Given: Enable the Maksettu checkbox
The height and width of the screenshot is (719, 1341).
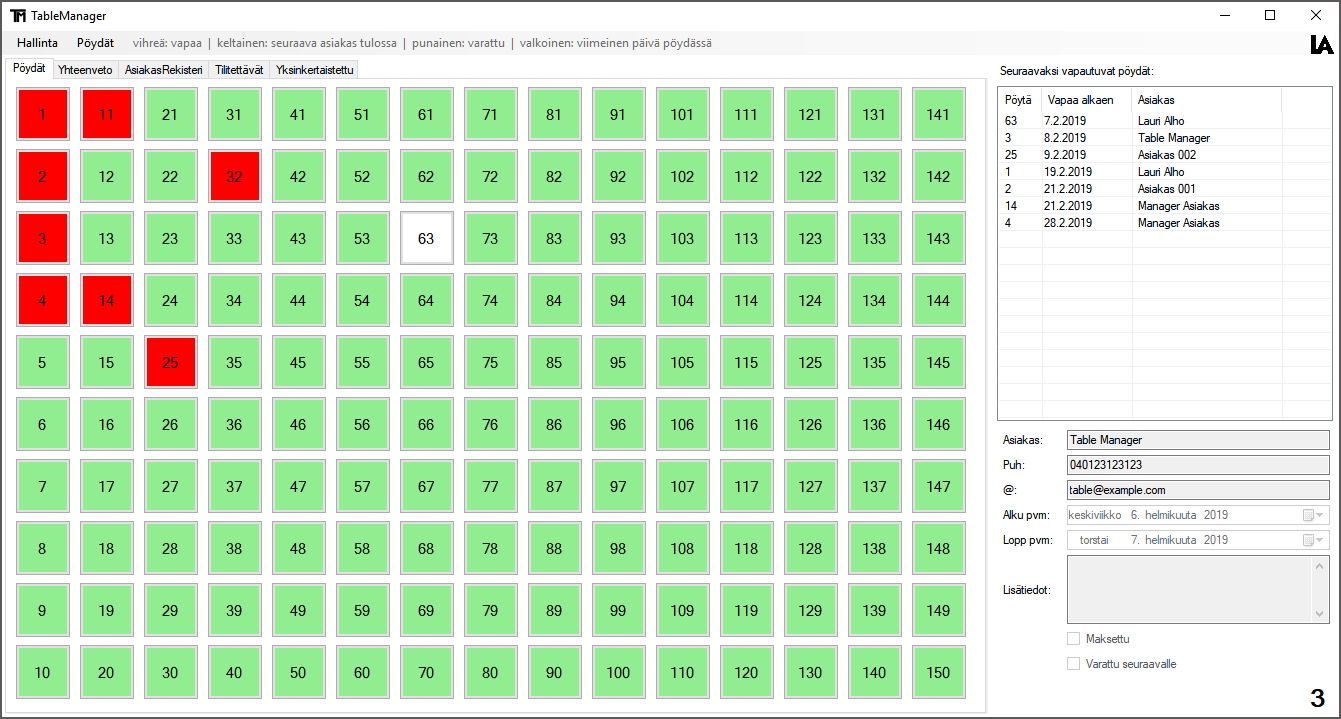Looking at the screenshot, I should [1073, 638].
